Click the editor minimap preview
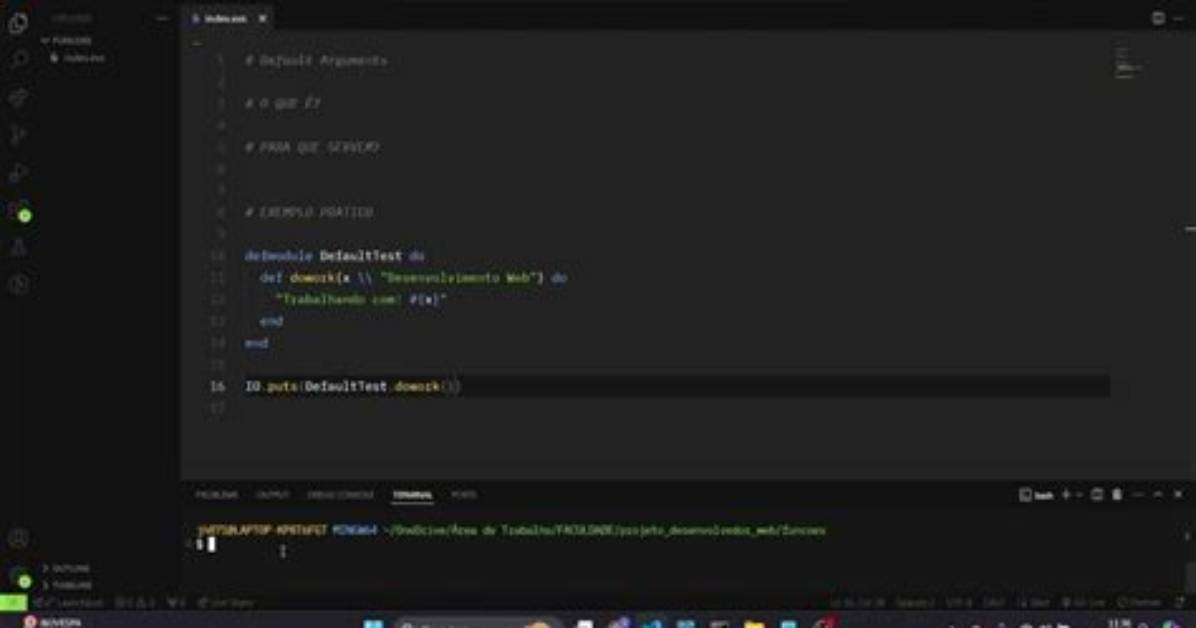 coord(1128,63)
